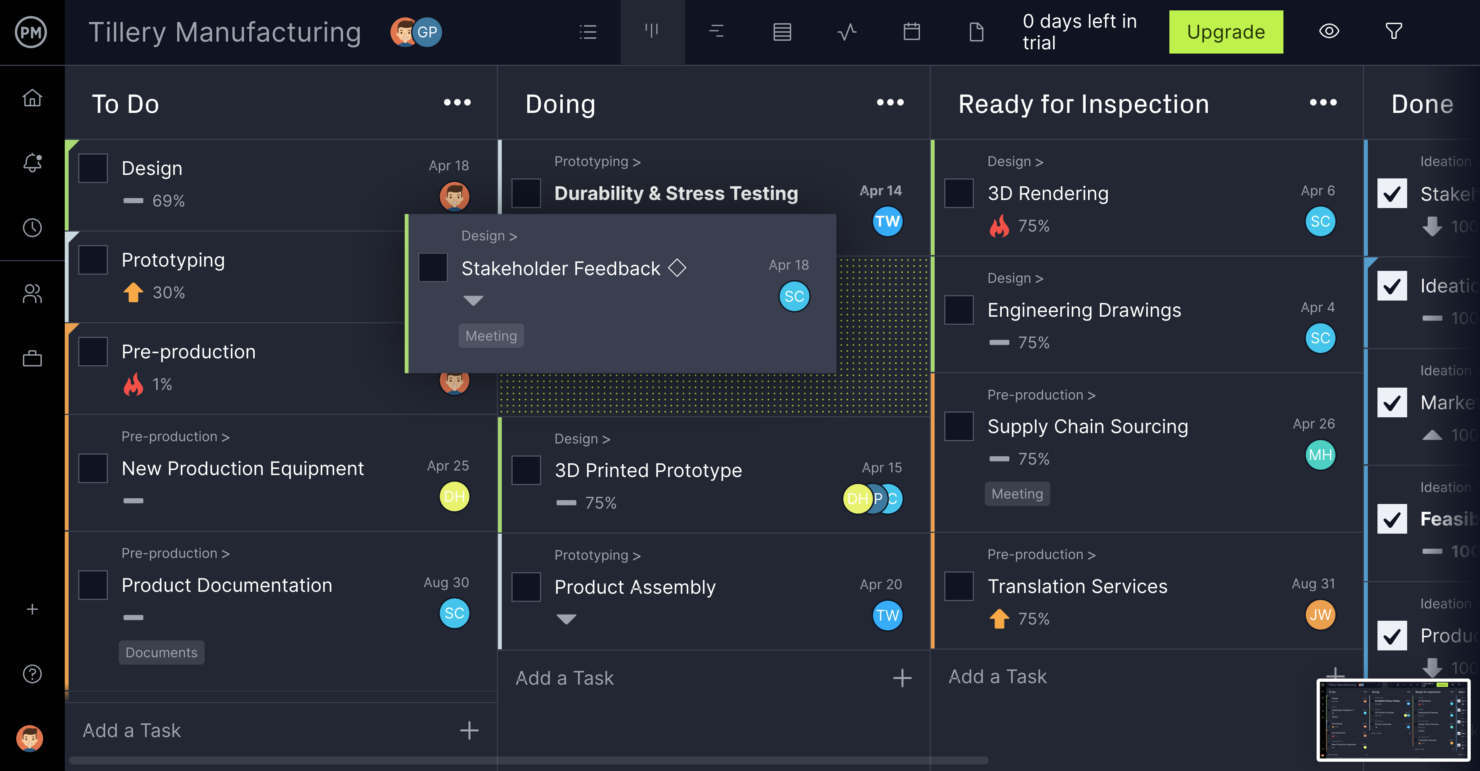The width and height of the screenshot is (1480, 771).
Task: Click the GP member avatar
Action: click(x=427, y=32)
